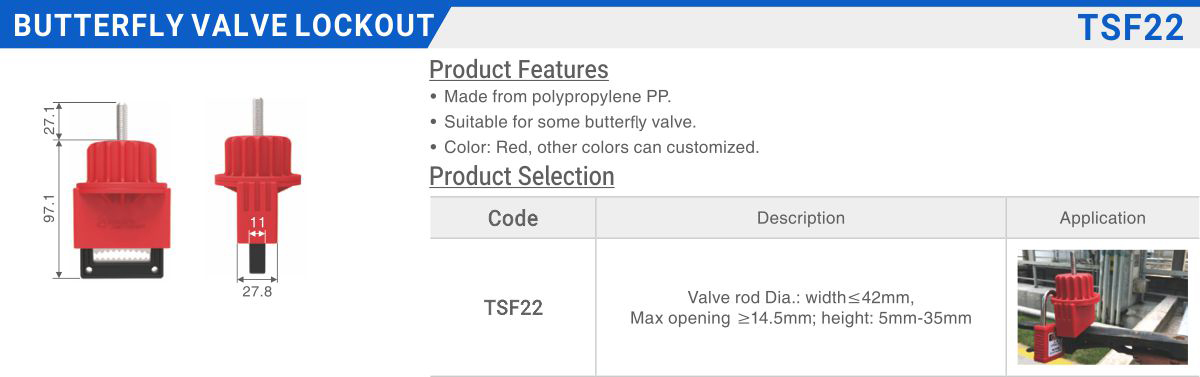Image resolution: width=1200 pixels, height=377 pixels.
Task: Select the Application column header
Action: pos(1103,218)
